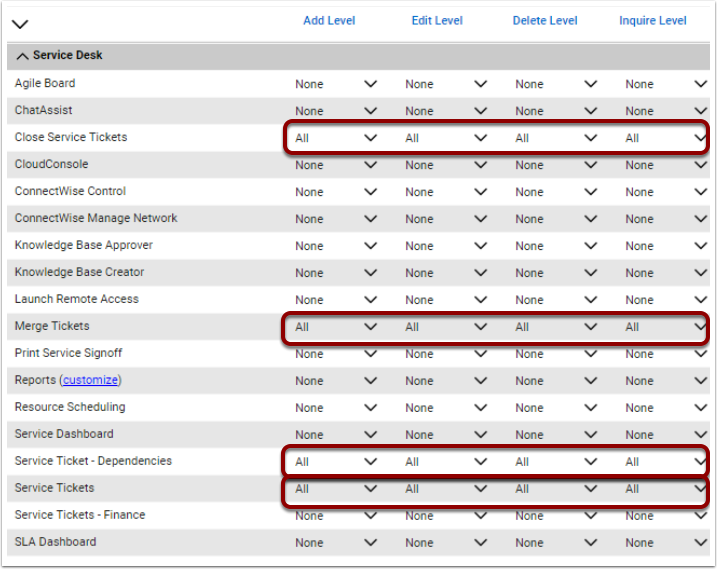Open Service Dashboard Add Level dropdown

[x=336, y=435]
